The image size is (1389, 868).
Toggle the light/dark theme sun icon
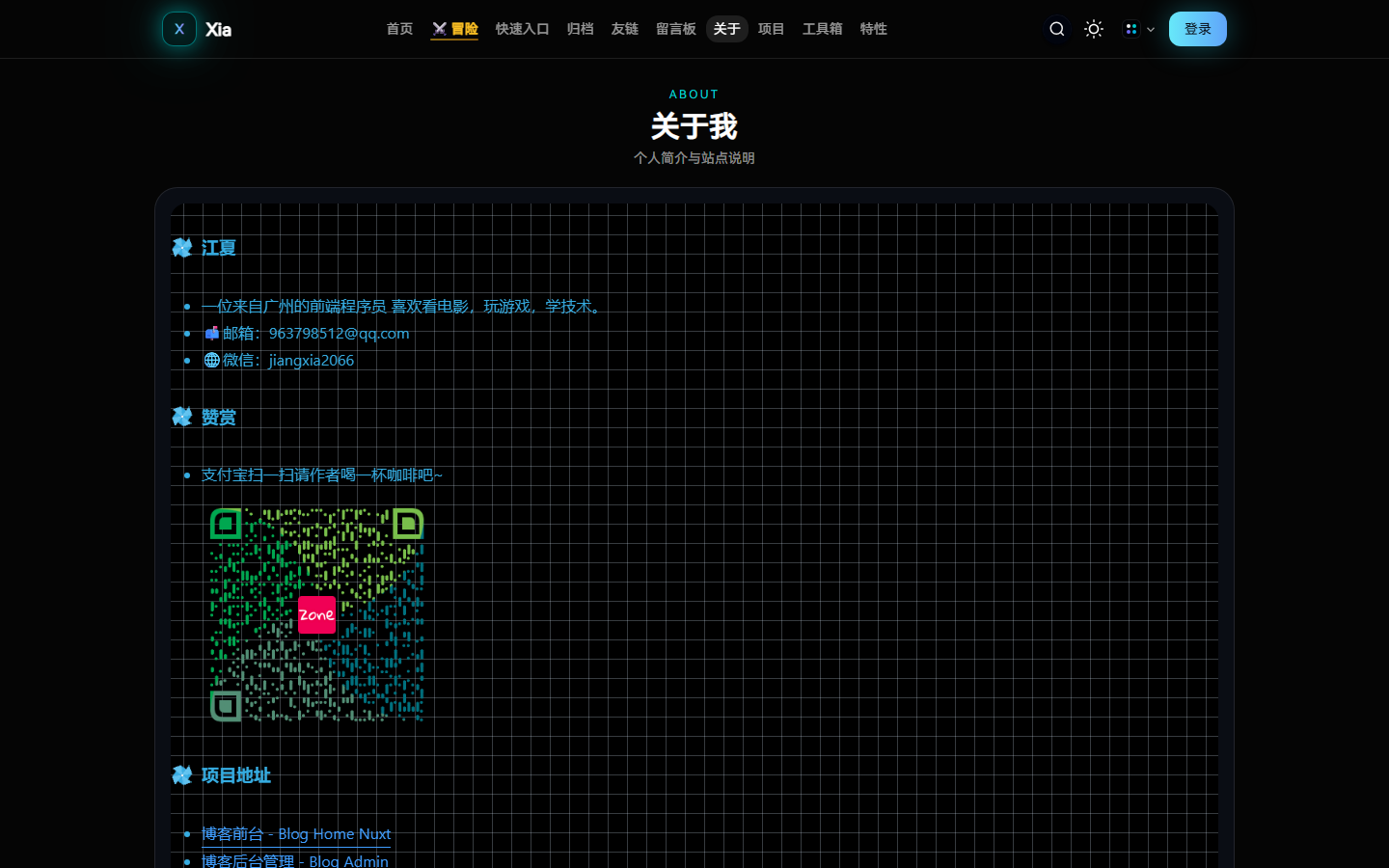click(x=1094, y=29)
